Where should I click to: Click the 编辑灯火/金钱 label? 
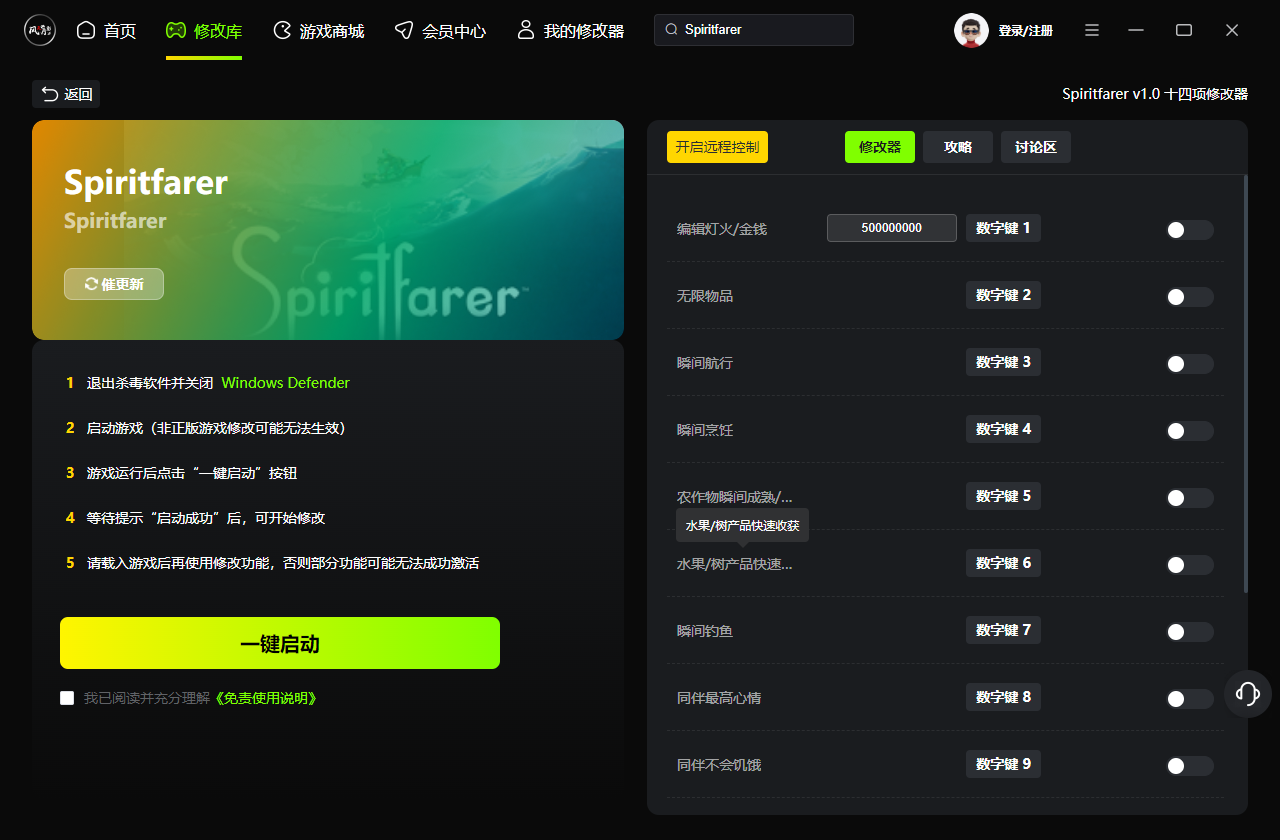pyautogui.click(x=722, y=229)
